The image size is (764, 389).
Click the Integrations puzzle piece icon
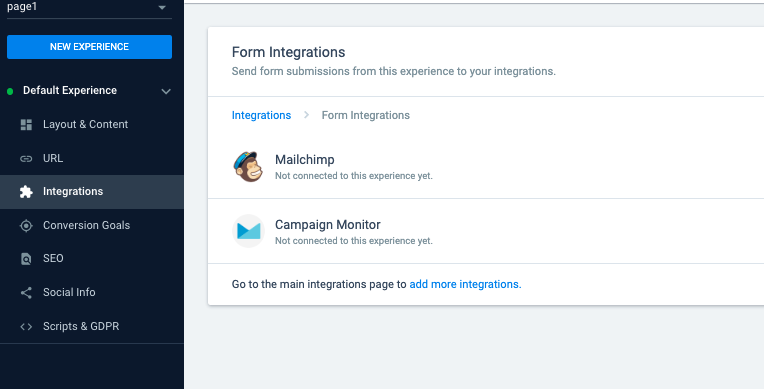26,192
